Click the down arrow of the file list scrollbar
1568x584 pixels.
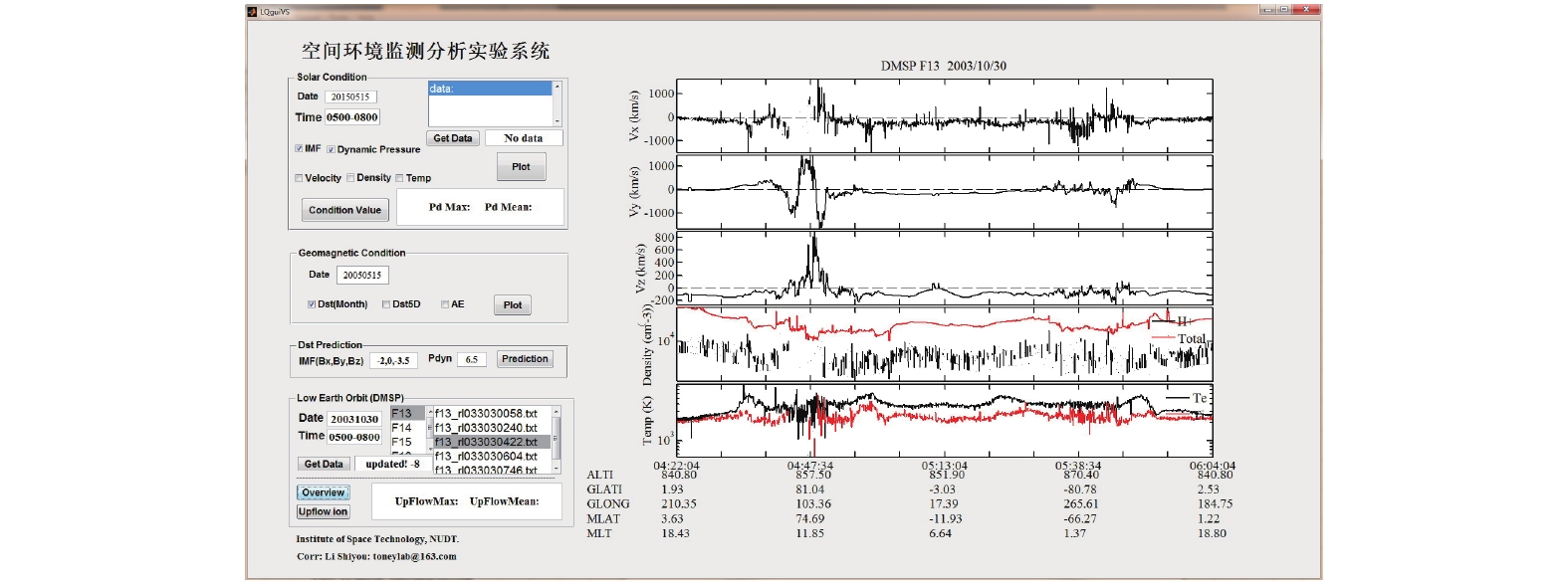[x=557, y=468]
